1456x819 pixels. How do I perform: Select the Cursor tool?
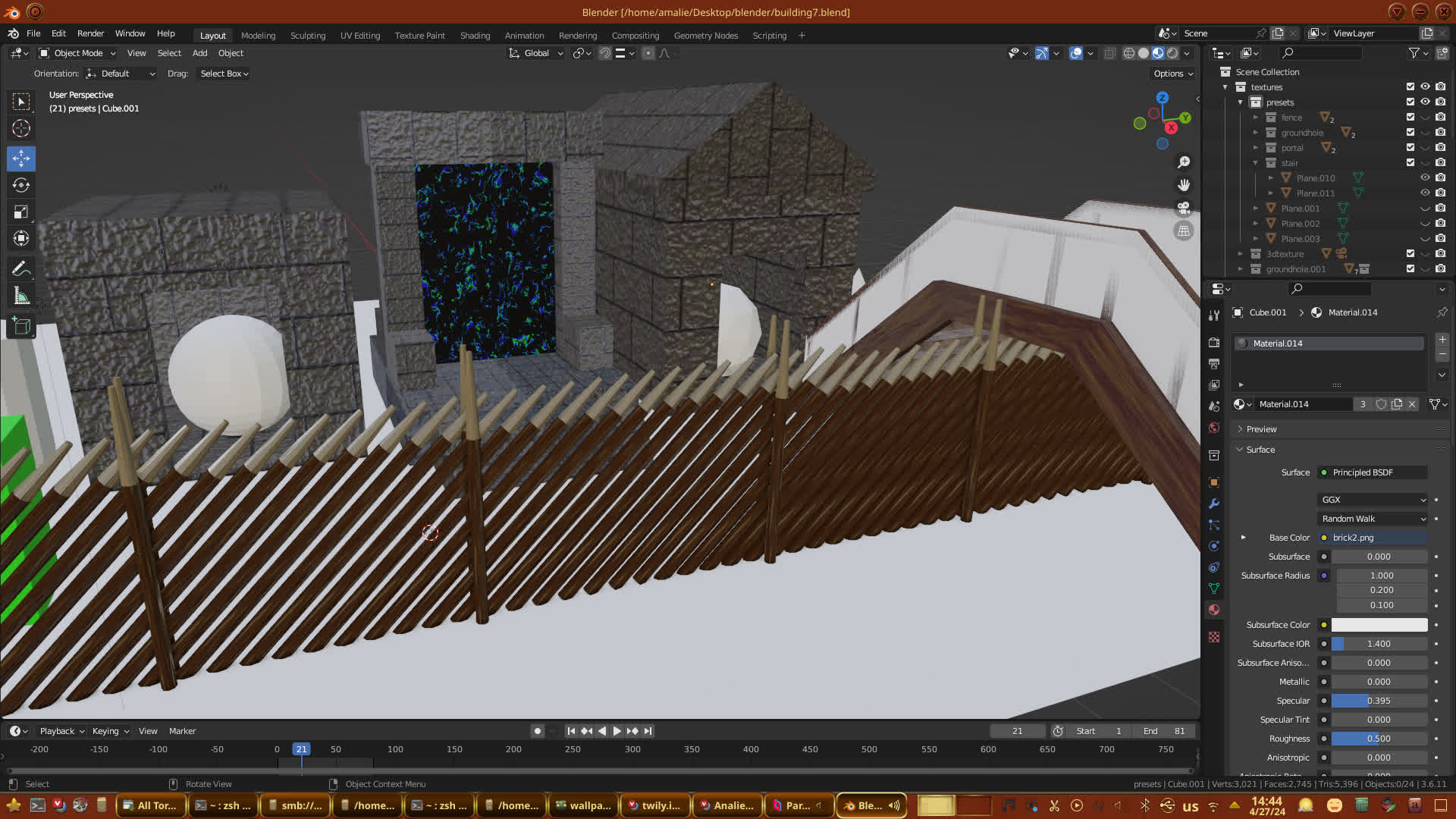(21, 128)
